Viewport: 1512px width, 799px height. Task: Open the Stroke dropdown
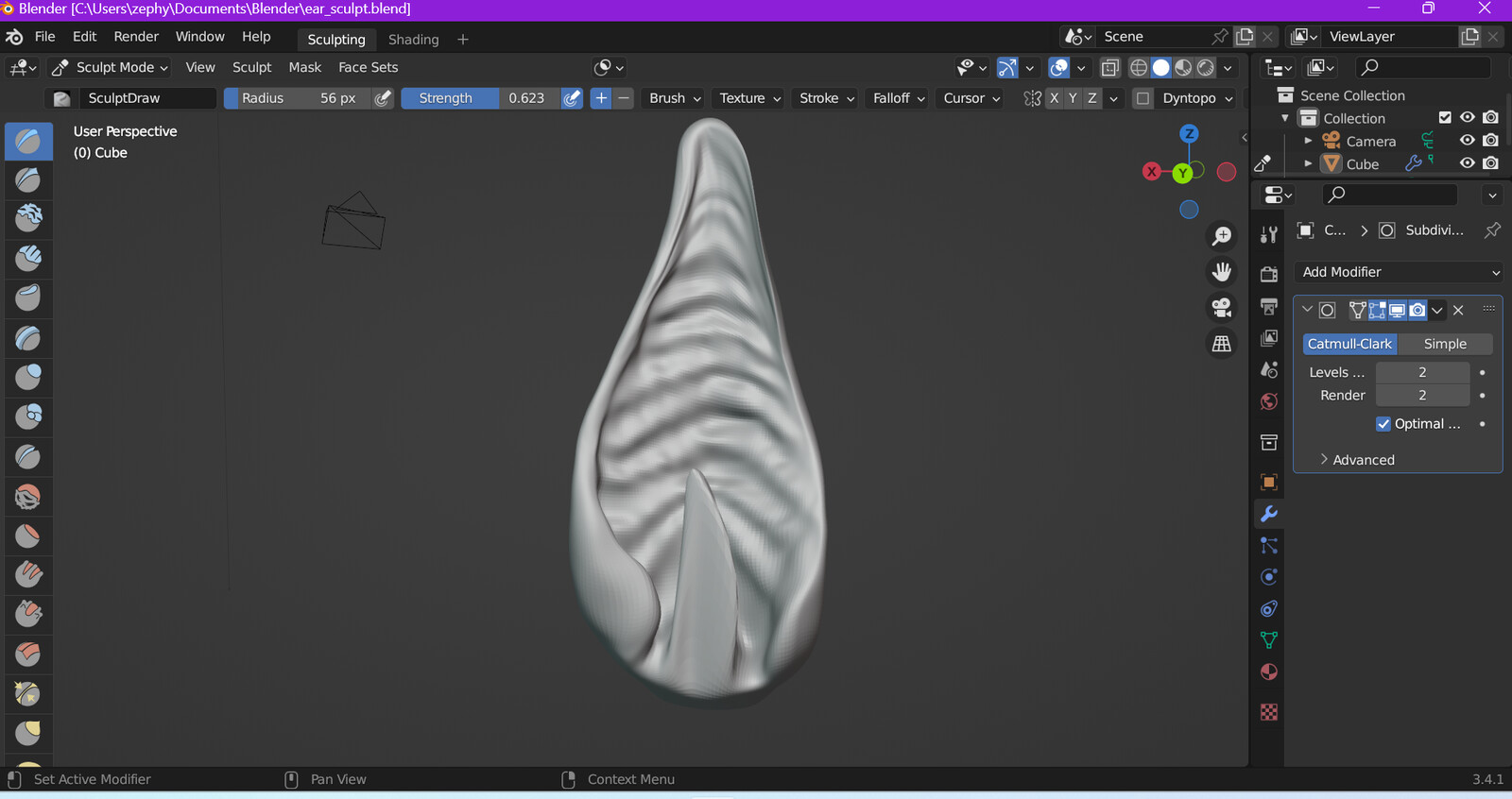click(826, 98)
